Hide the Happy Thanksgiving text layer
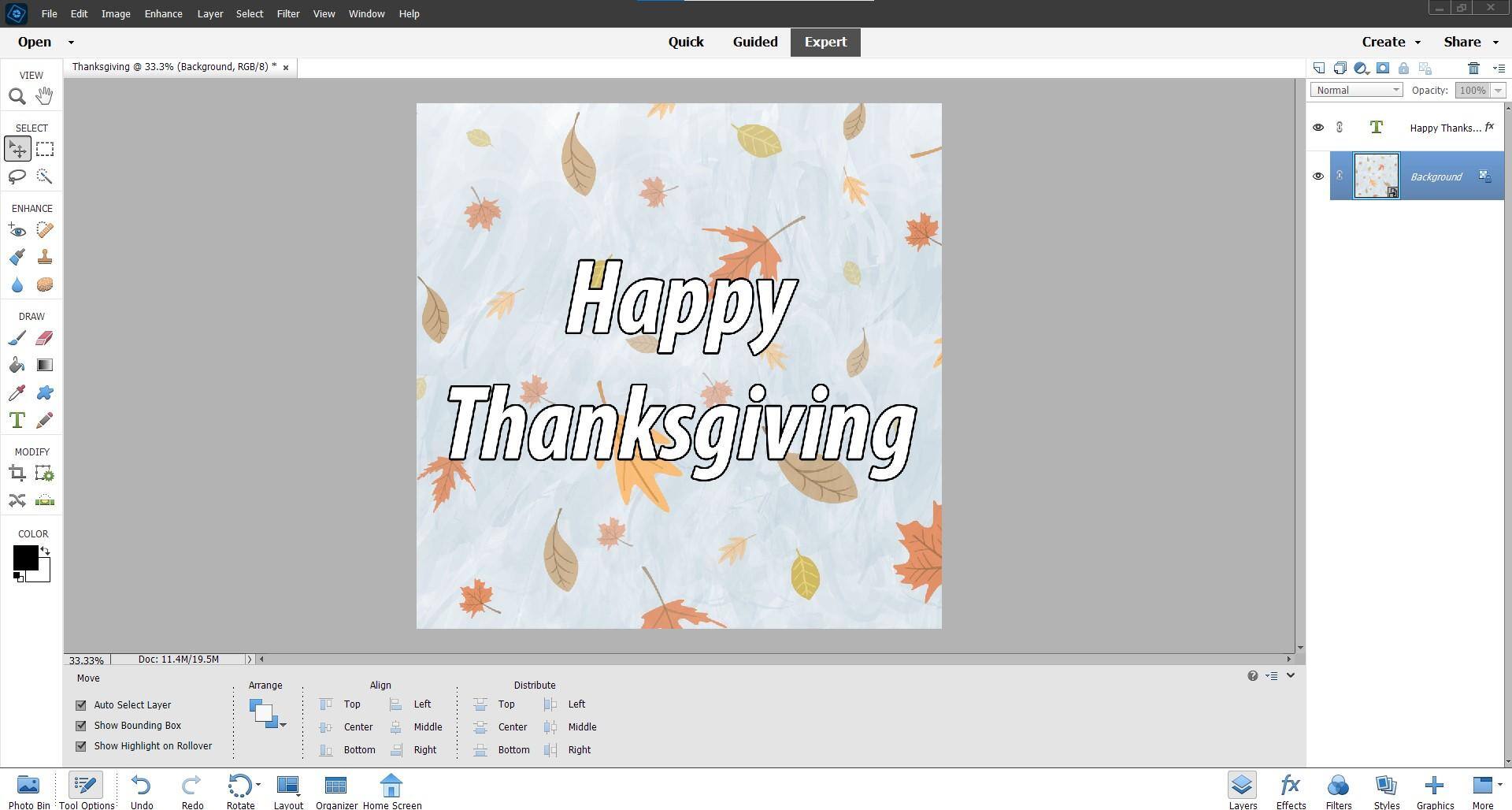The image size is (1512, 810). (1317, 128)
